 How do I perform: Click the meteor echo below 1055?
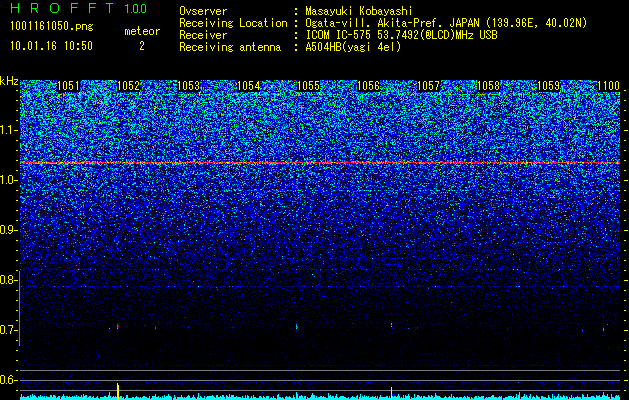[296, 327]
